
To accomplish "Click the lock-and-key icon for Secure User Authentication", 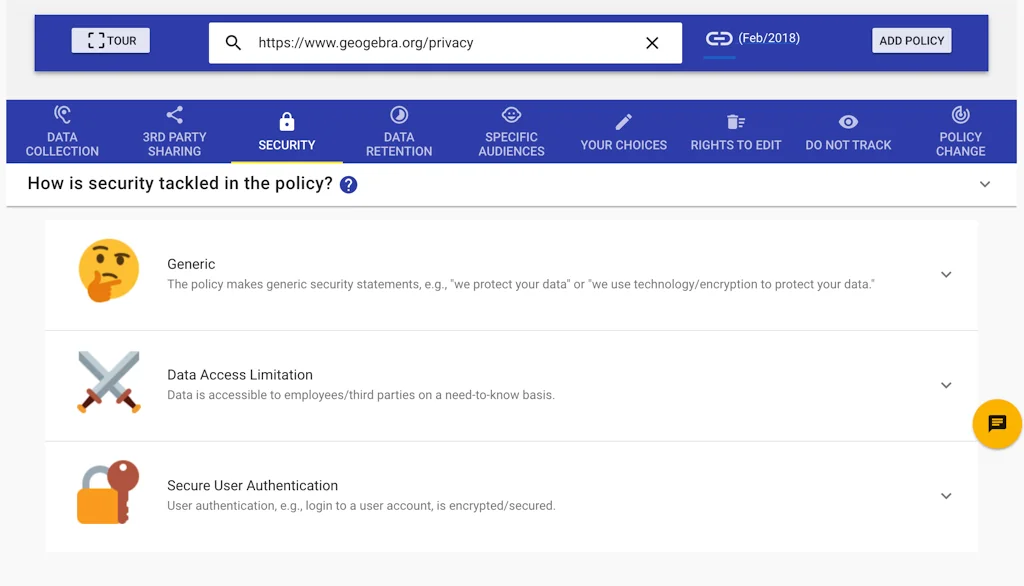I will [x=107, y=491].
